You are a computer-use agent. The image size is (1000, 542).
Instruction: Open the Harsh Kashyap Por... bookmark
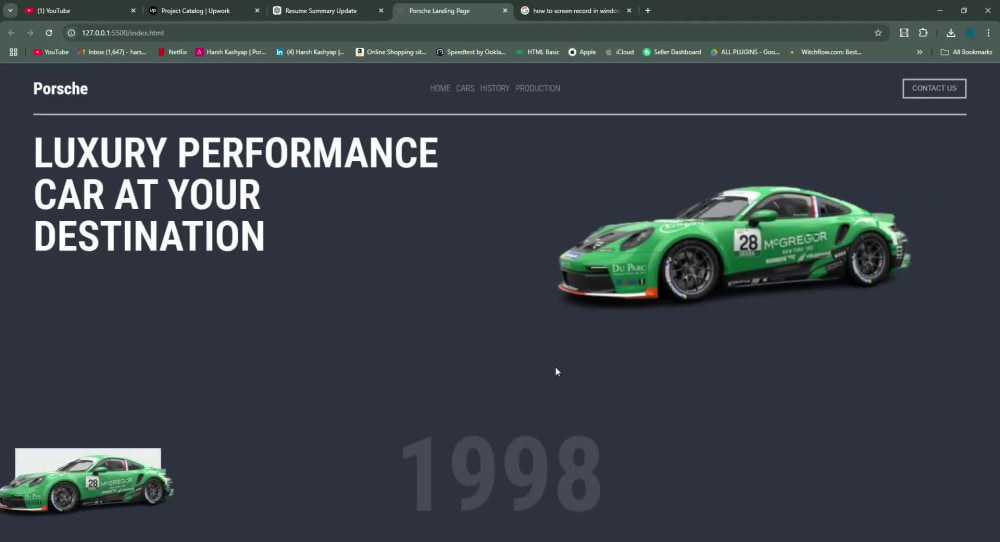coord(231,52)
